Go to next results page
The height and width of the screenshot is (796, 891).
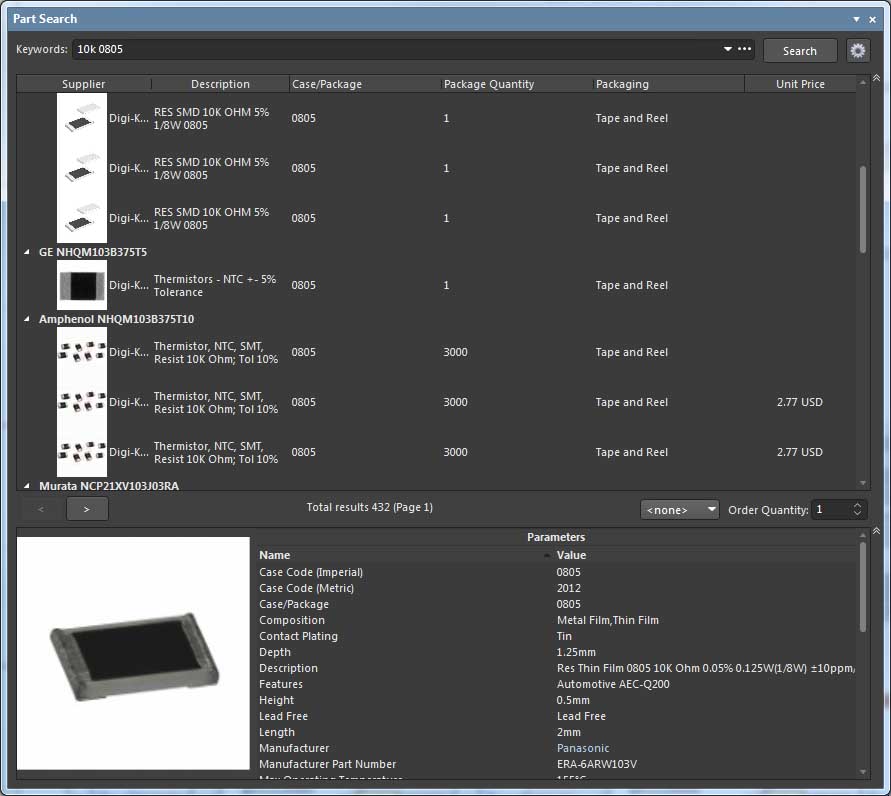click(87, 509)
